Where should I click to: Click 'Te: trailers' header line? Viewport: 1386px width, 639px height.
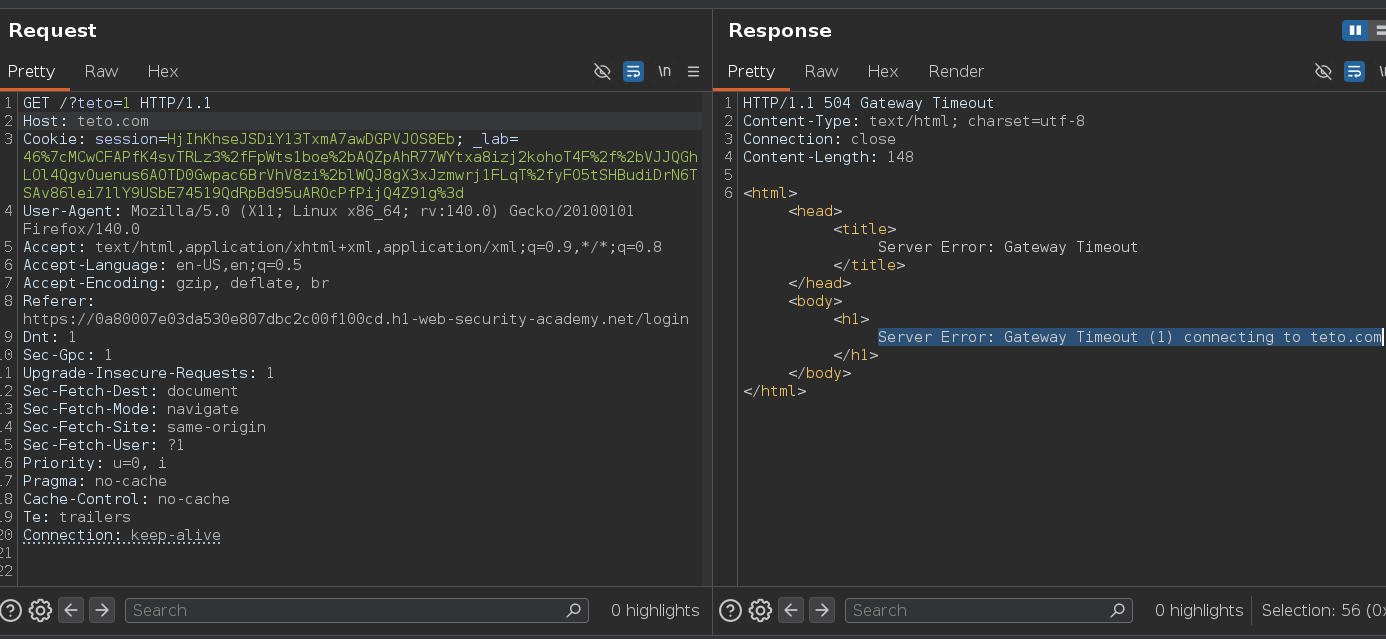pos(77,517)
